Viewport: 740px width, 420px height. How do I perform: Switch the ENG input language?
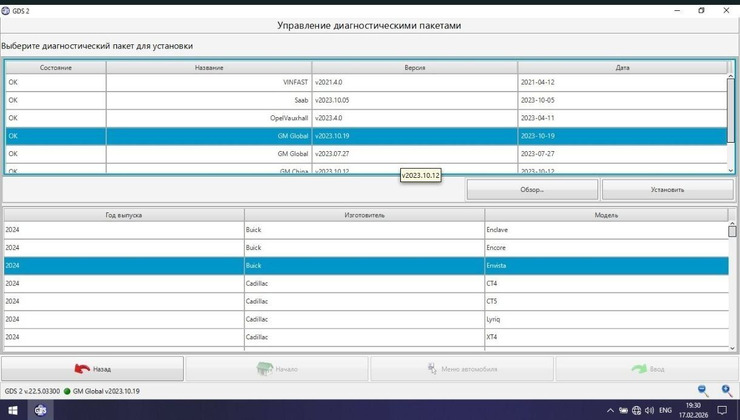(665, 410)
